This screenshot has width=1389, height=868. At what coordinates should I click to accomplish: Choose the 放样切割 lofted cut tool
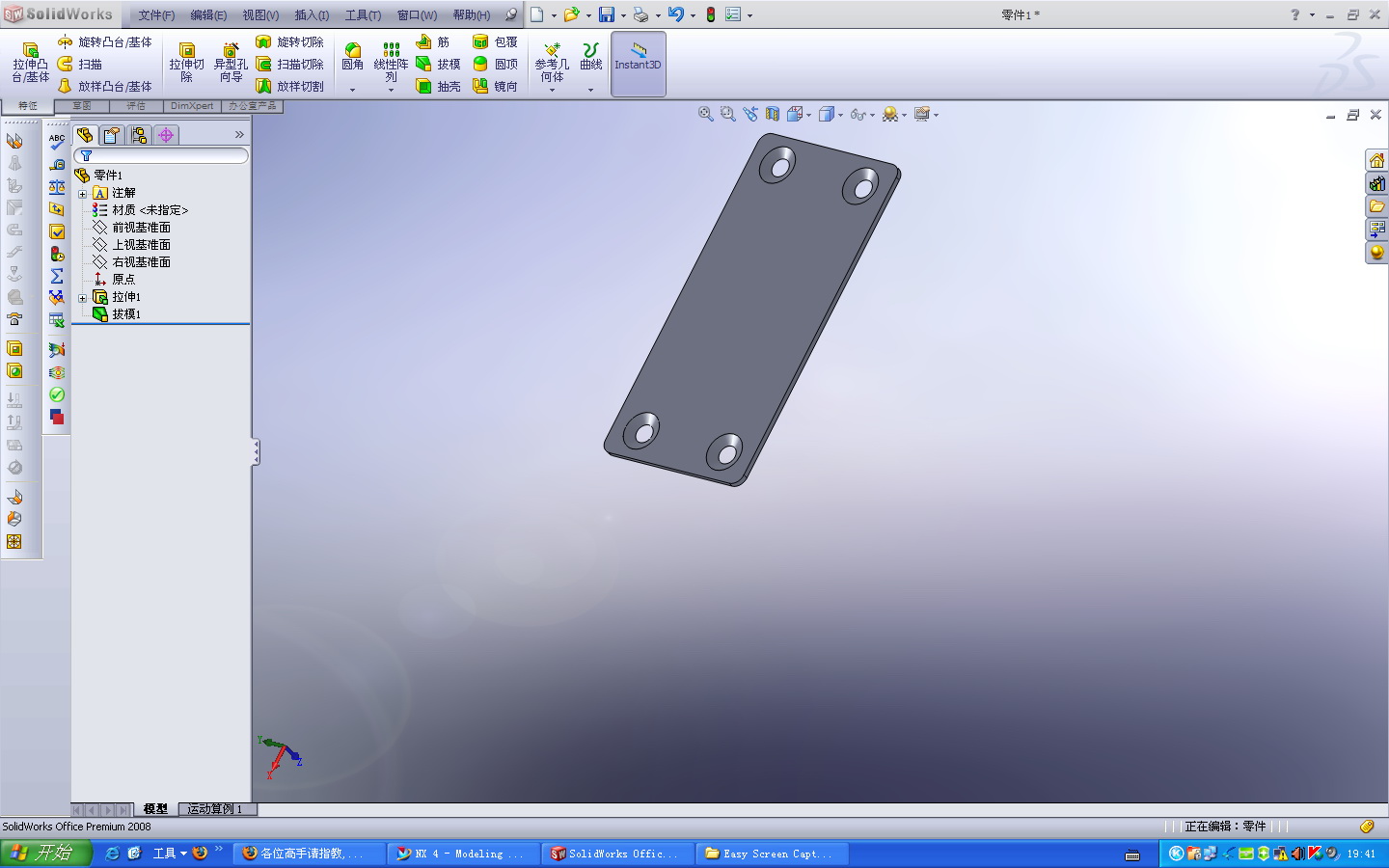290,87
